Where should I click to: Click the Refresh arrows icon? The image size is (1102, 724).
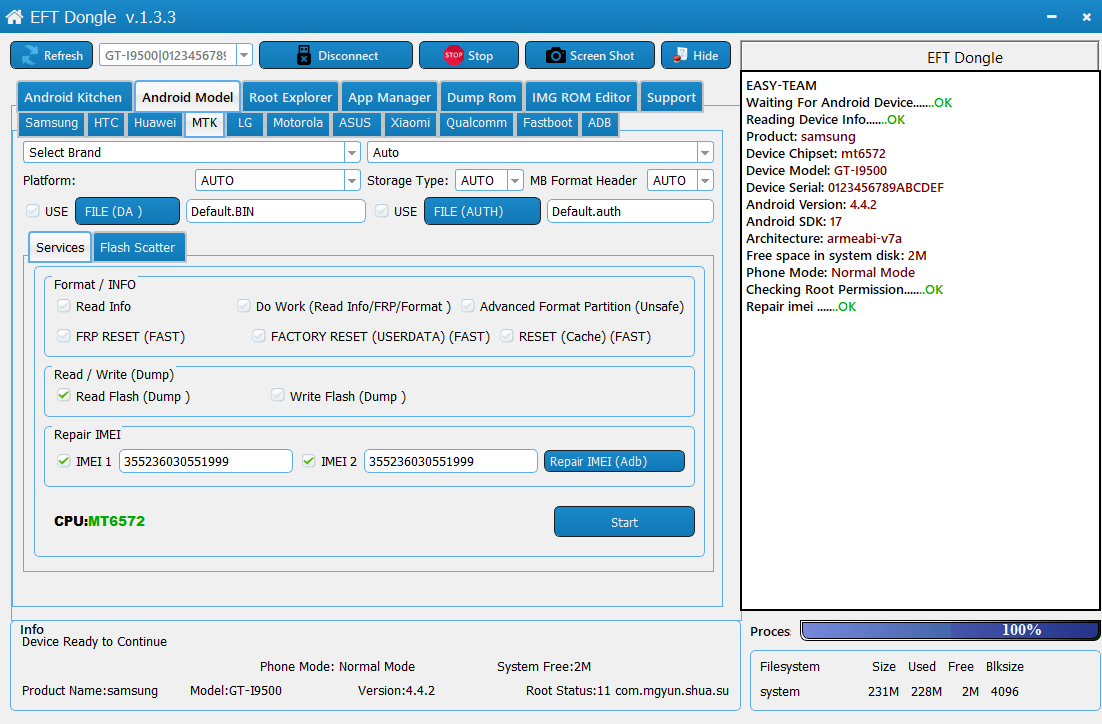coord(30,56)
